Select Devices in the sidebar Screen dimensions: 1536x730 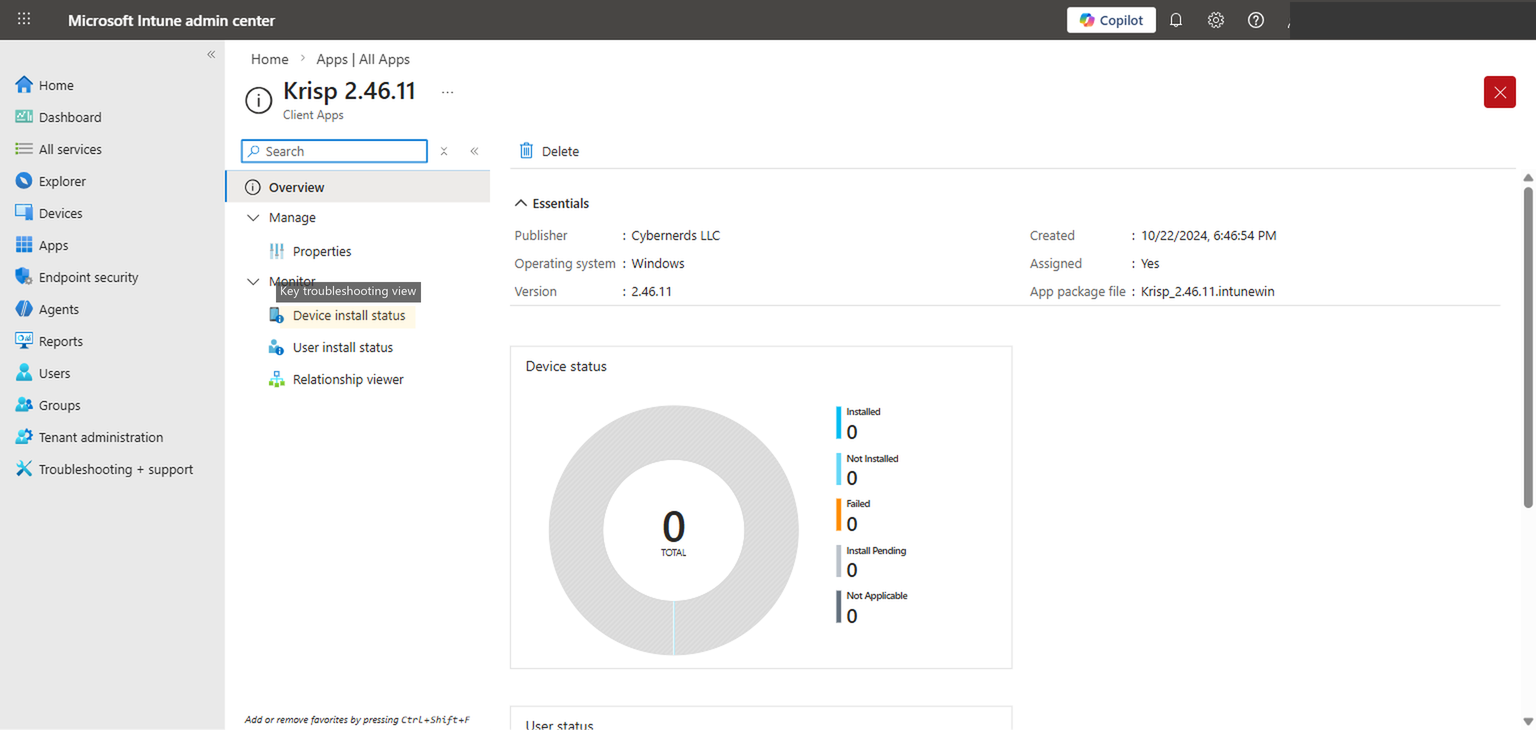62,212
